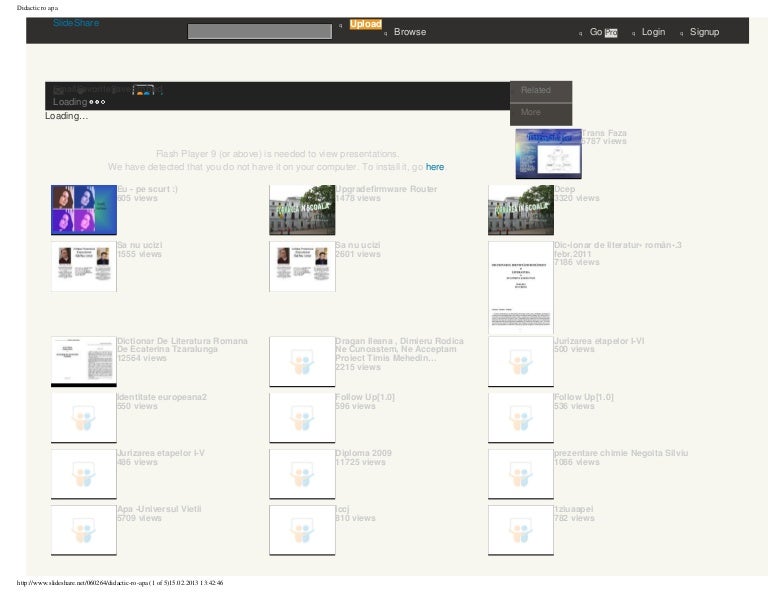Open the Login page
768x594 pixels.
(x=653, y=32)
